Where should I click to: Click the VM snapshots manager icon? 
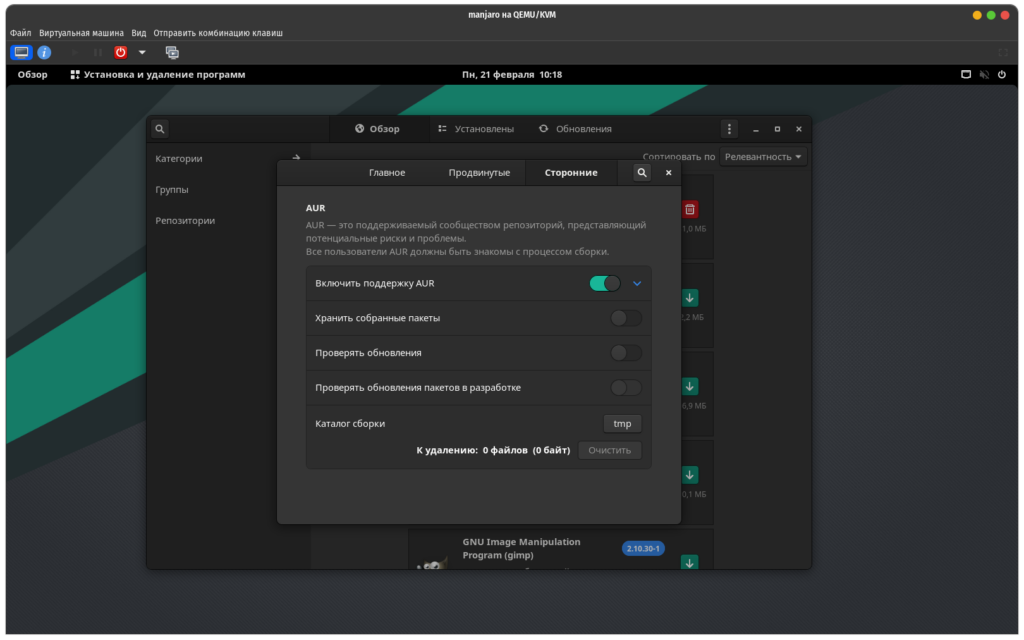[x=172, y=52]
